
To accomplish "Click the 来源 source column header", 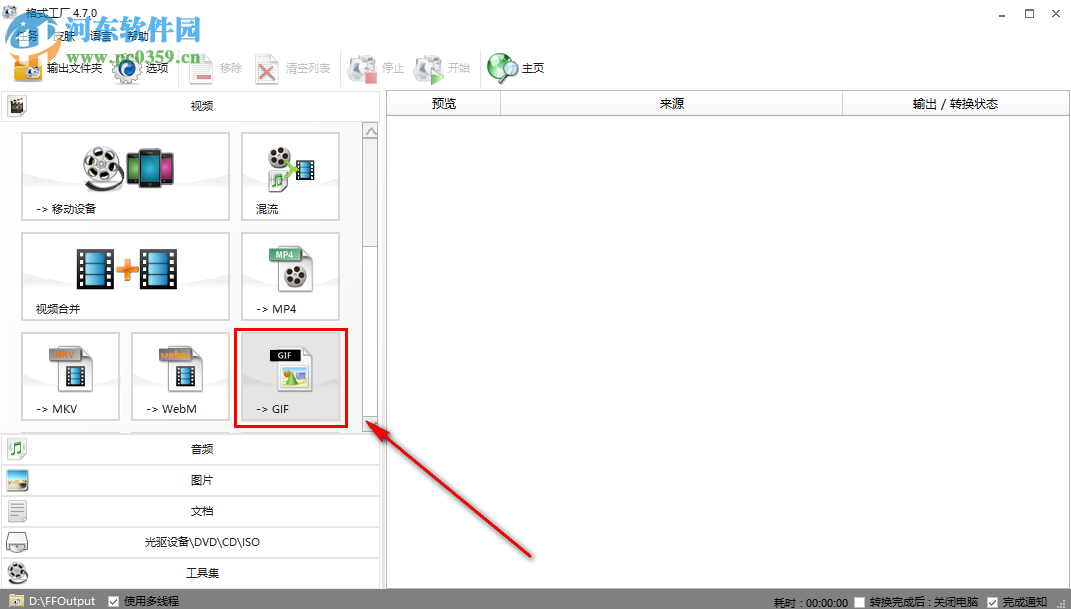I will (671, 104).
